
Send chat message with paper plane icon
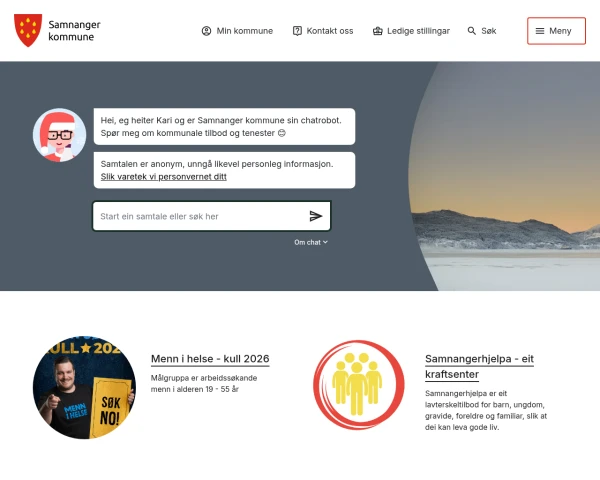[316, 216]
